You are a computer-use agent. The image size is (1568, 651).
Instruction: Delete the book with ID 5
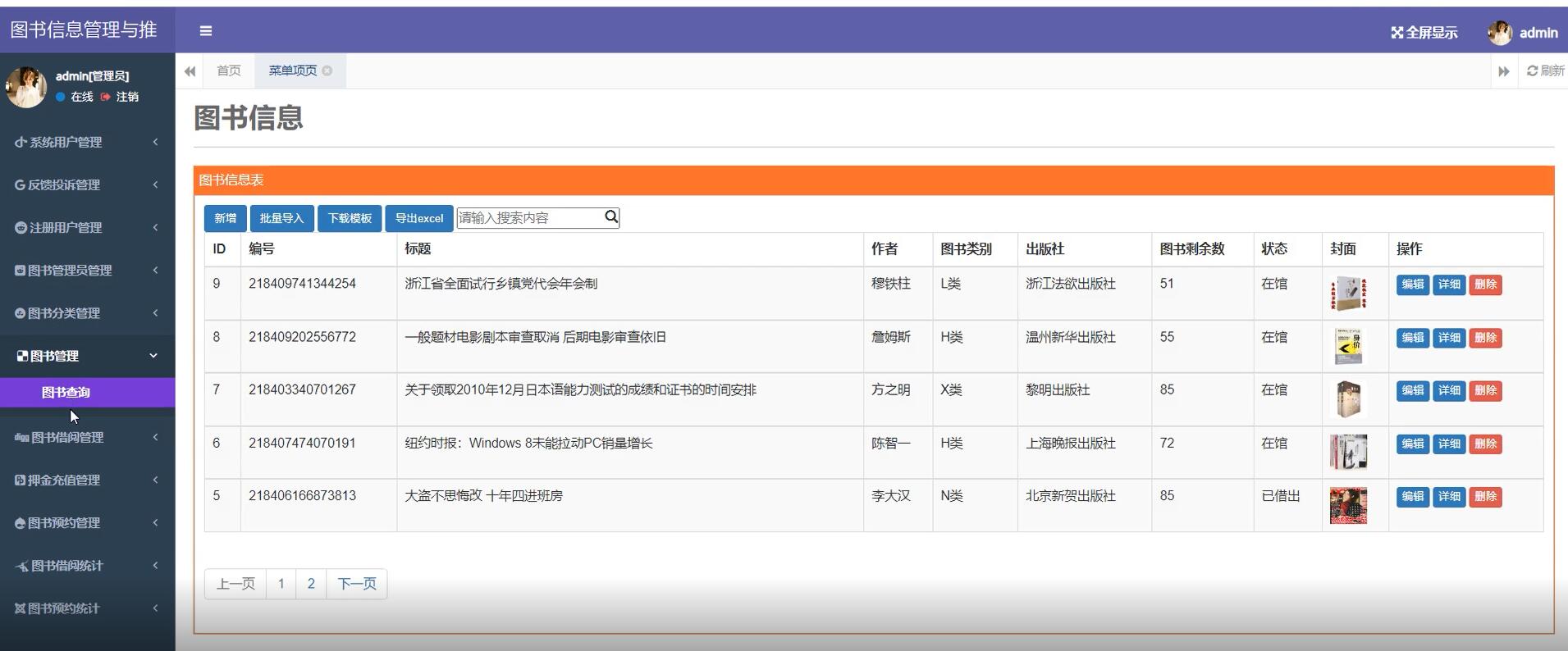point(1485,497)
